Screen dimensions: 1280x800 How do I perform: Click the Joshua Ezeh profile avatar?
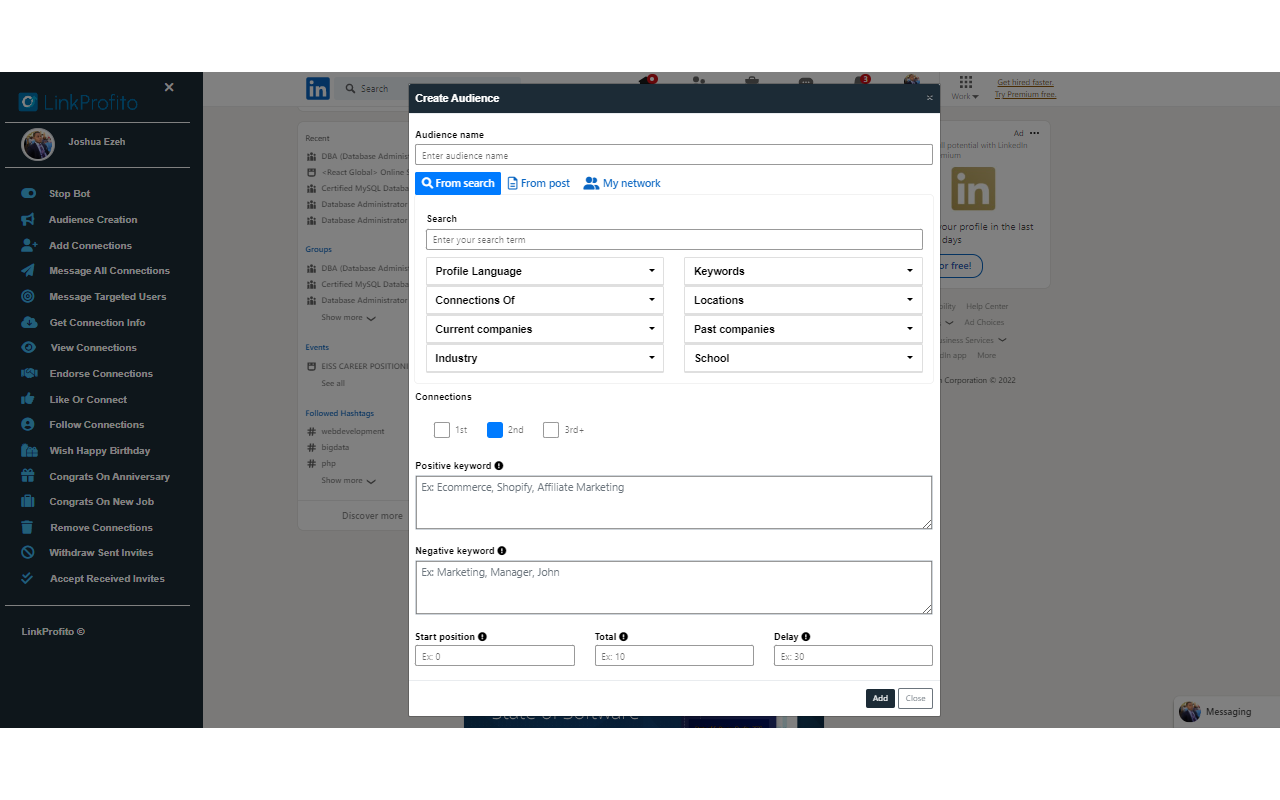click(x=38, y=145)
